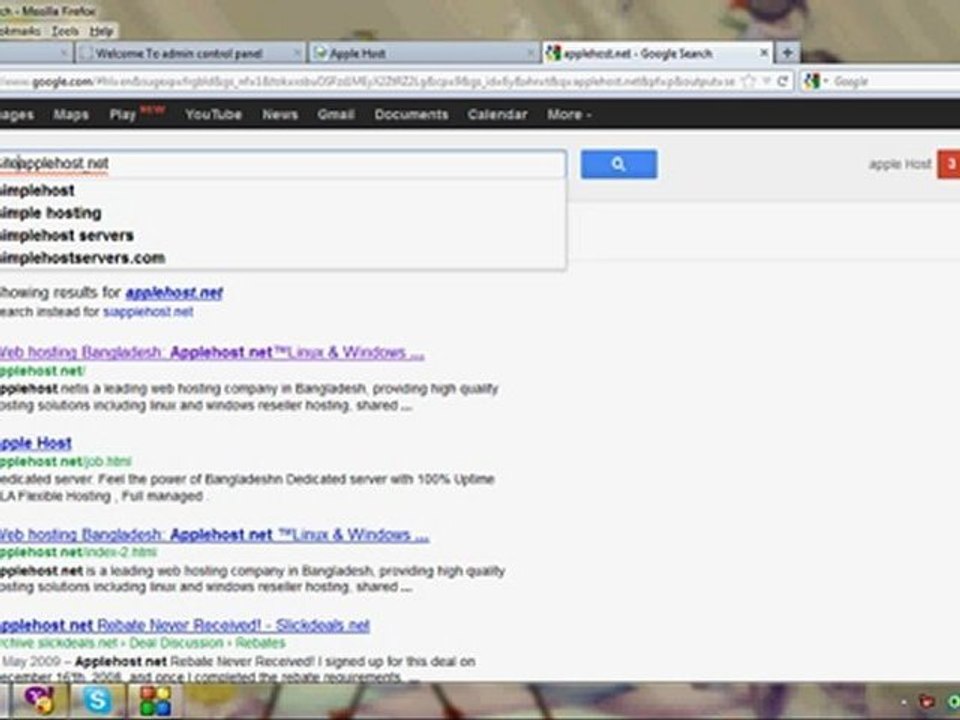Screen dimensions: 960x720
Task: Click green URL 'applehost.net/index-2.html'
Action: pos(78,552)
